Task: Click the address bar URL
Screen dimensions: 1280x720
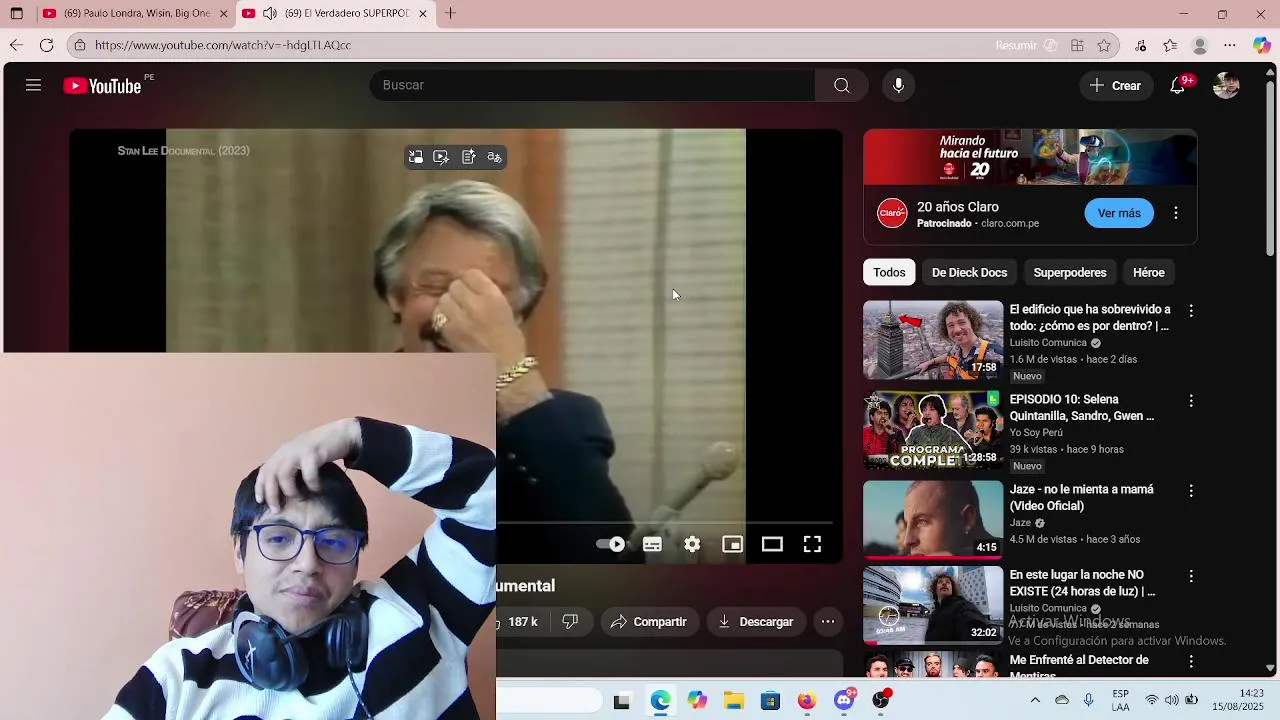Action: [223, 45]
